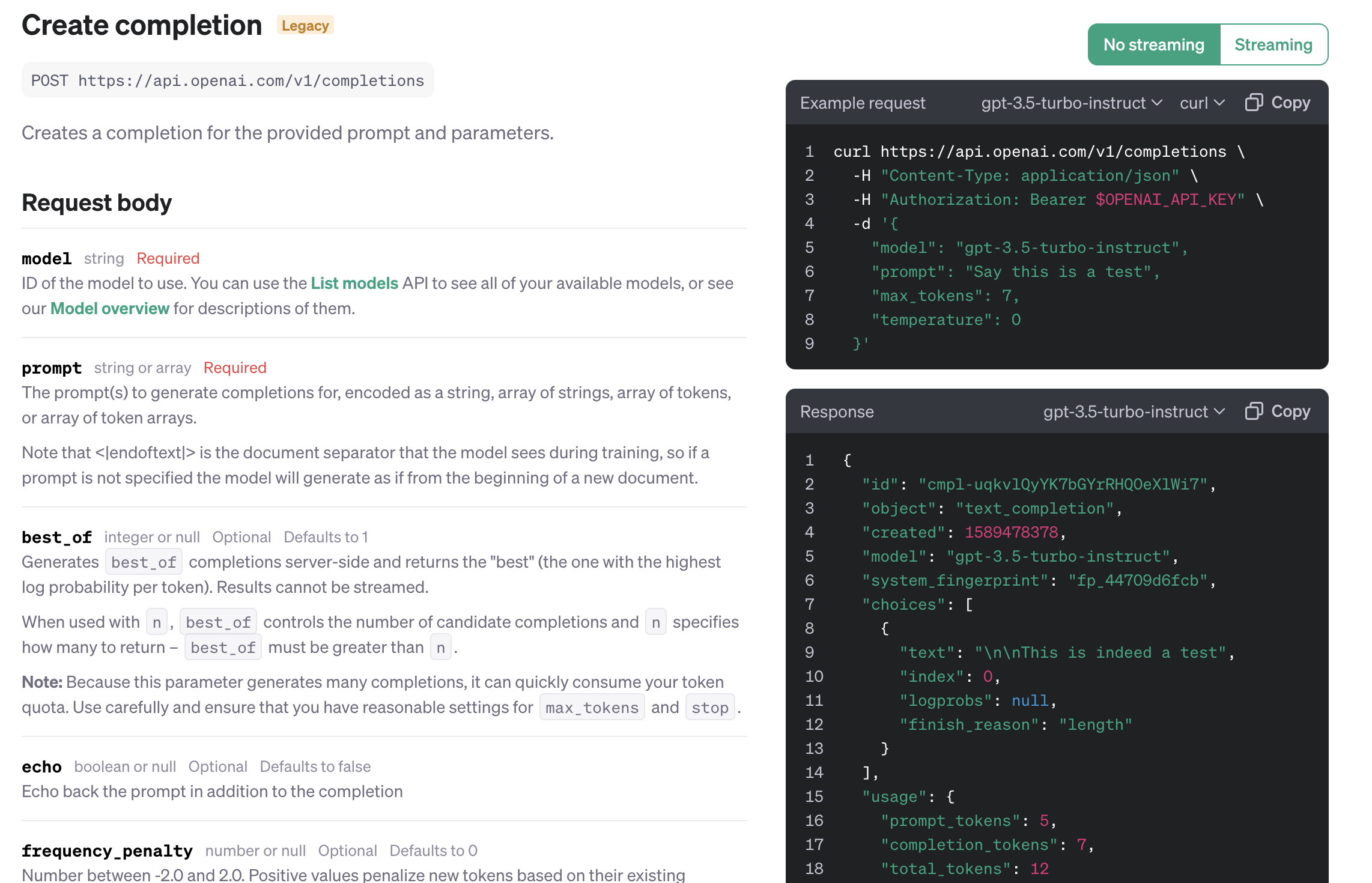Click the POST completions endpoint URL box
The height and width of the screenshot is (883, 1372).
point(228,80)
